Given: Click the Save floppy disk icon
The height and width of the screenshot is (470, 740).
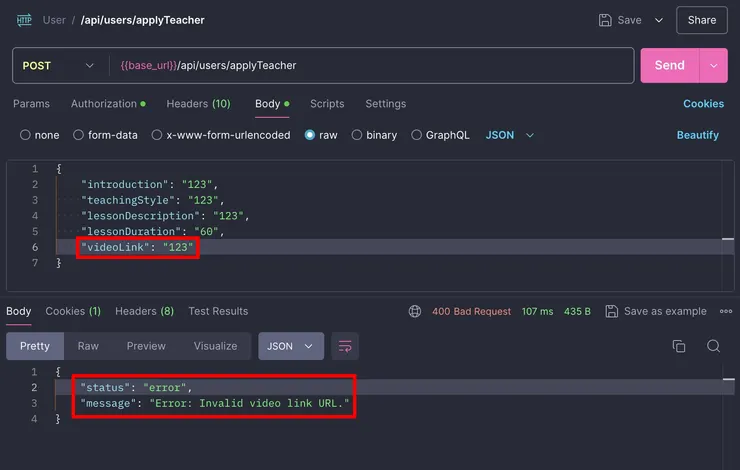Looking at the screenshot, I should point(605,20).
